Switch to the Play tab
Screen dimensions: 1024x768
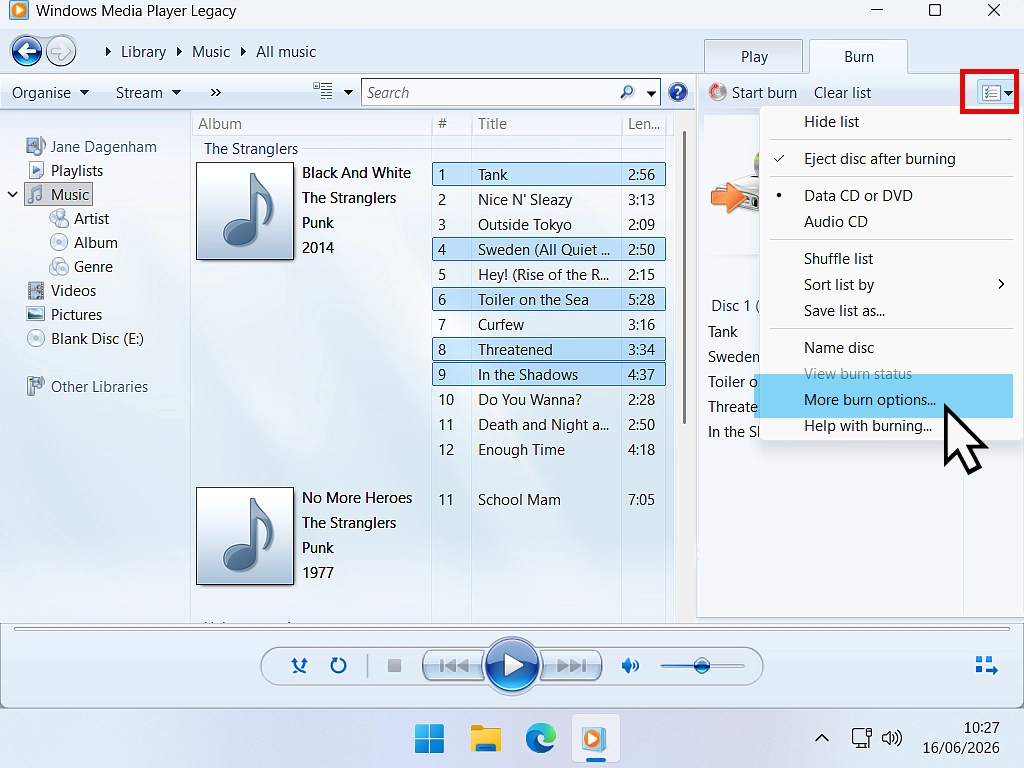[754, 57]
